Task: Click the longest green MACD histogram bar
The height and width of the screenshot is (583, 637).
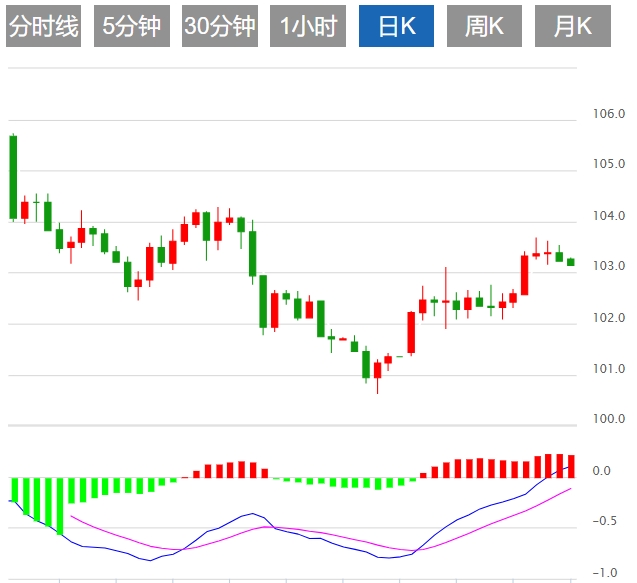Action: (x=59, y=506)
